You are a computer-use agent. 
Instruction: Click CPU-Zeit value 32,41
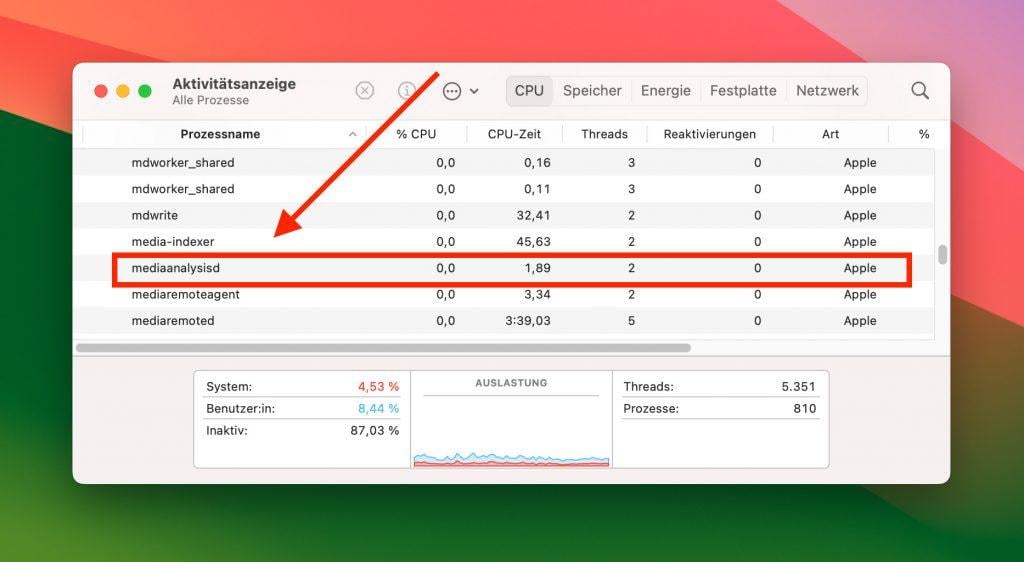tap(533, 215)
